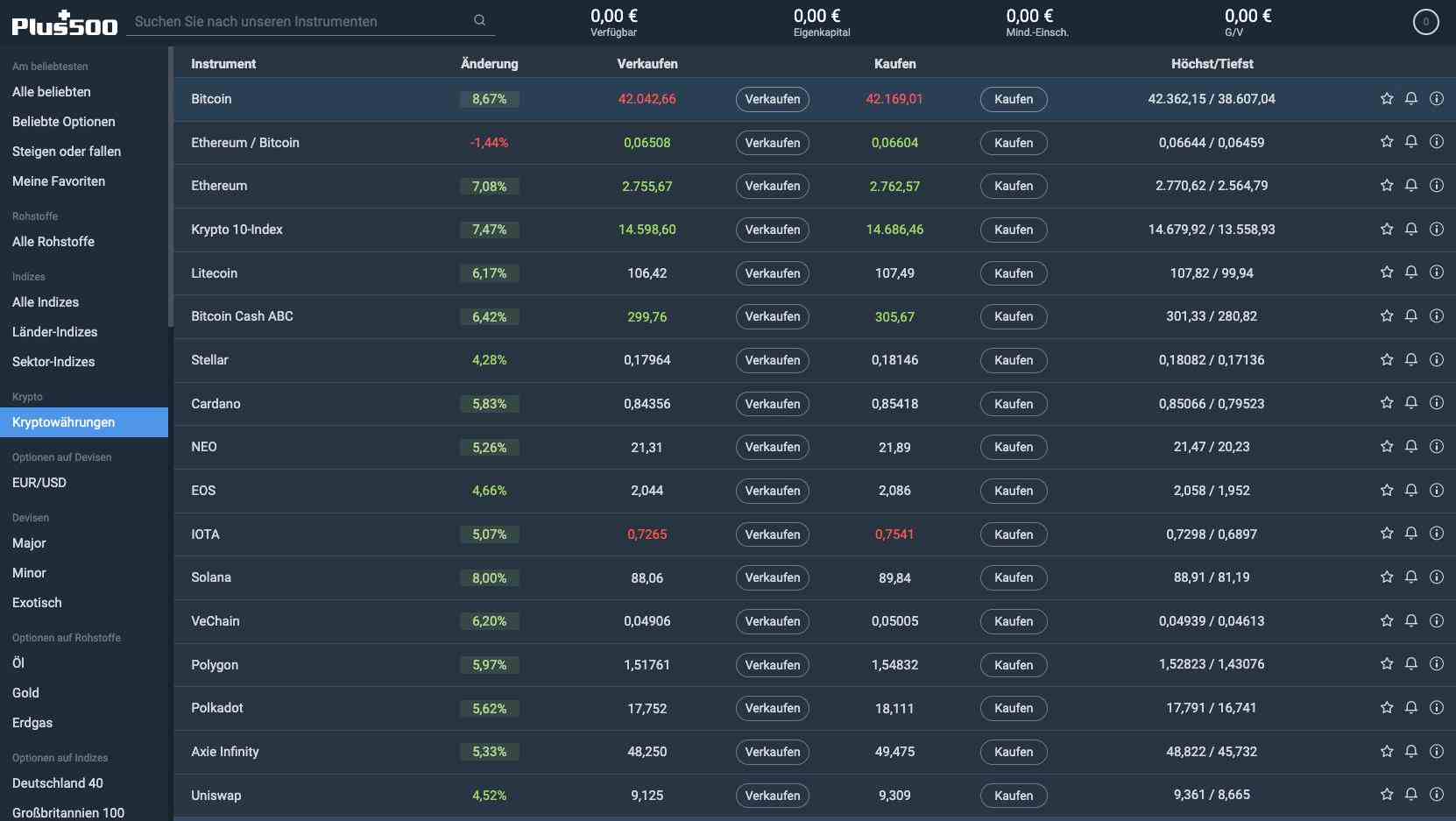The height and width of the screenshot is (821, 1456).
Task: Click Kaufen button for Litecoin
Action: click(1014, 273)
